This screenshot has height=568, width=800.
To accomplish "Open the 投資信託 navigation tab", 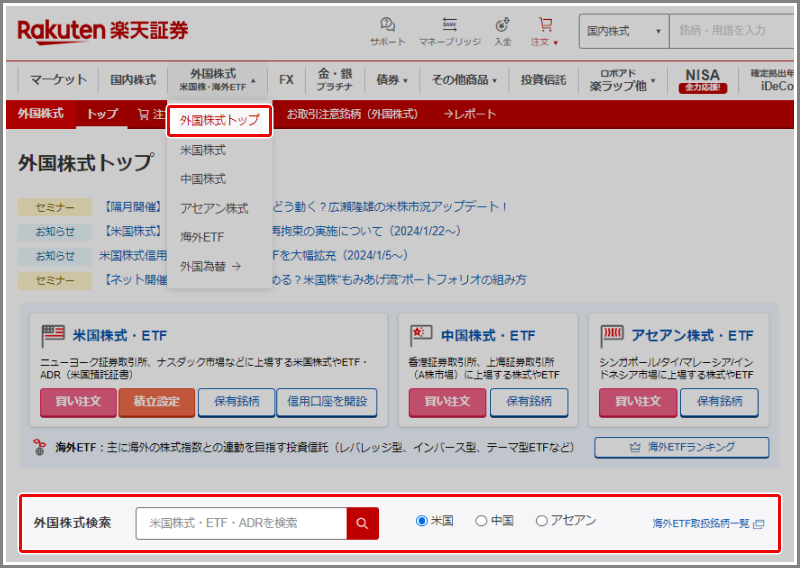I will pyautogui.click(x=543, y=80).
